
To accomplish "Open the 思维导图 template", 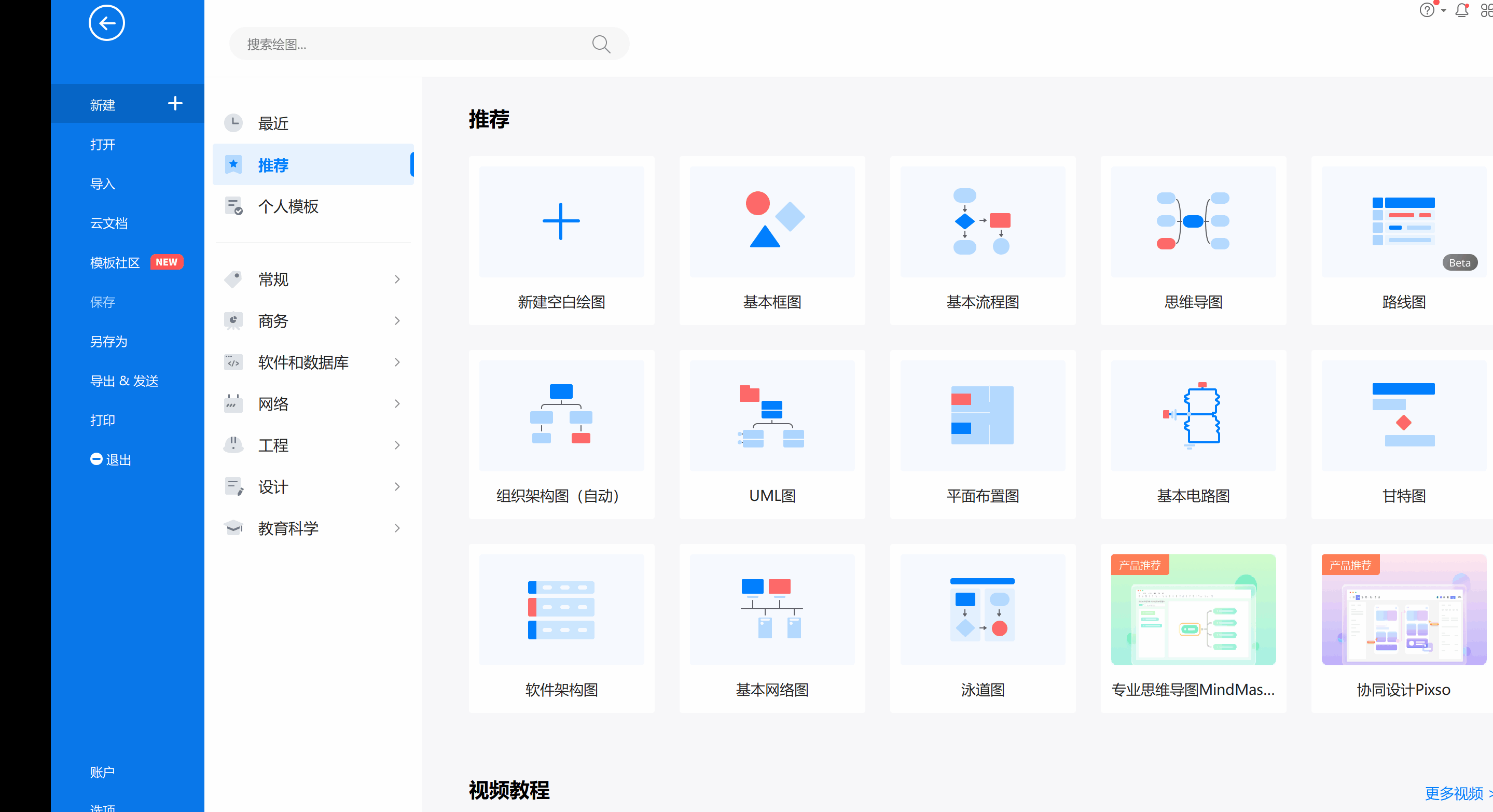I will pos(1193,241).
